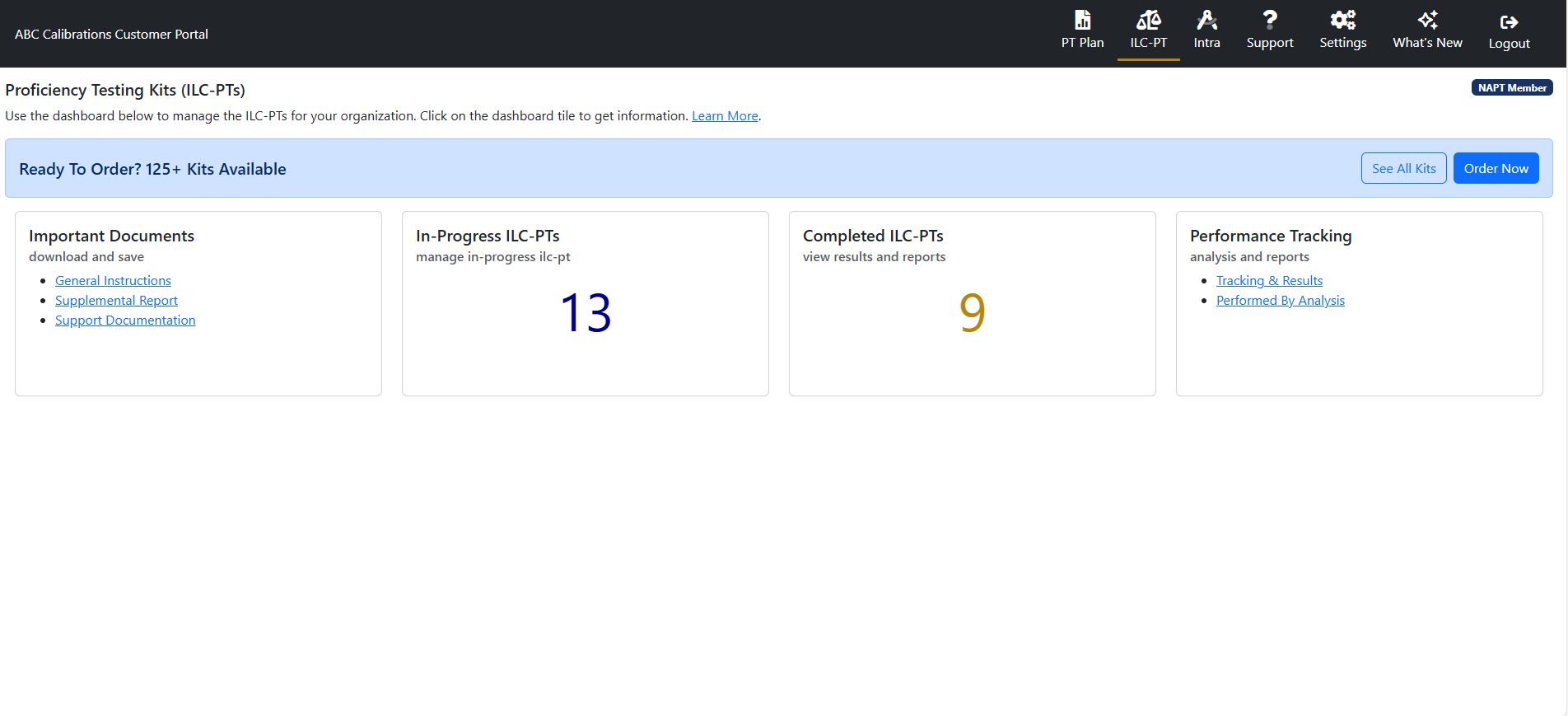The image size is (1568, 716).
Task: Open the Performed By Analysis link
Action: coord(1280,301)
